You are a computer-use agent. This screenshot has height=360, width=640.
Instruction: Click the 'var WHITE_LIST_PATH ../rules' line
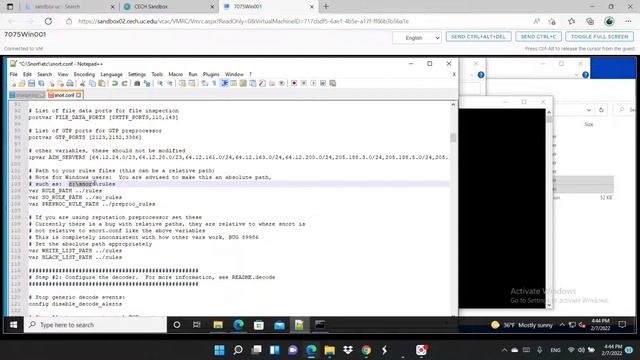75,251
